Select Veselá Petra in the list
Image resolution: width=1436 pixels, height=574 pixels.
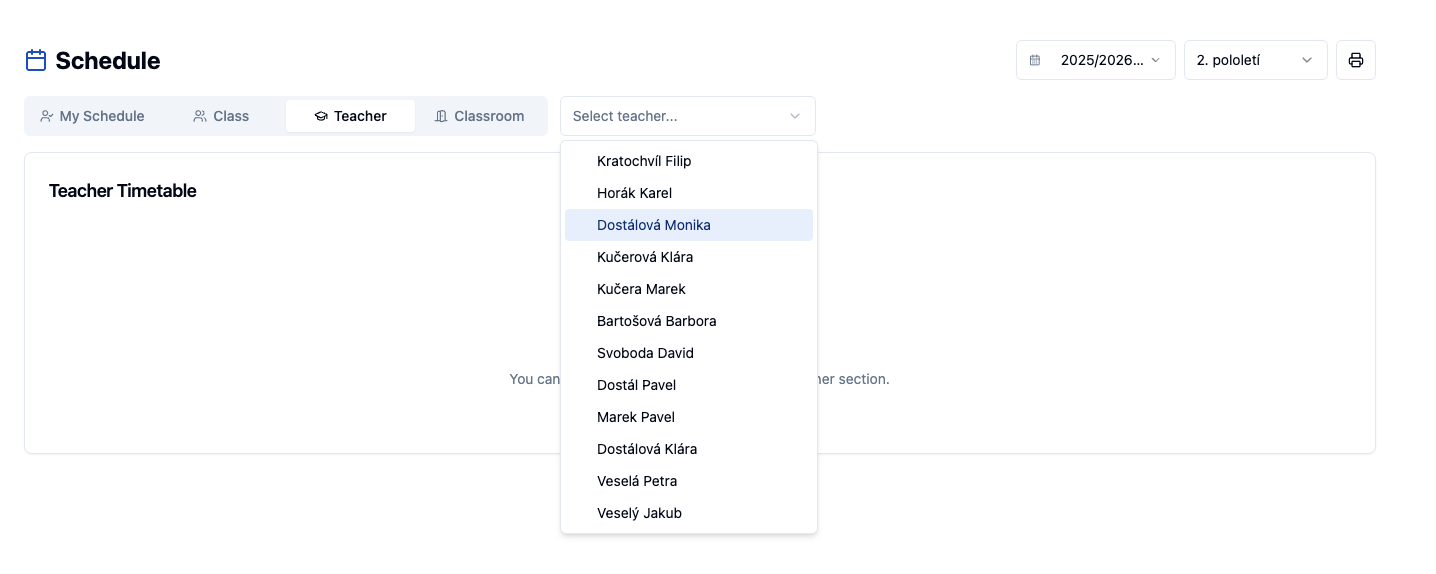click(688, 481)
